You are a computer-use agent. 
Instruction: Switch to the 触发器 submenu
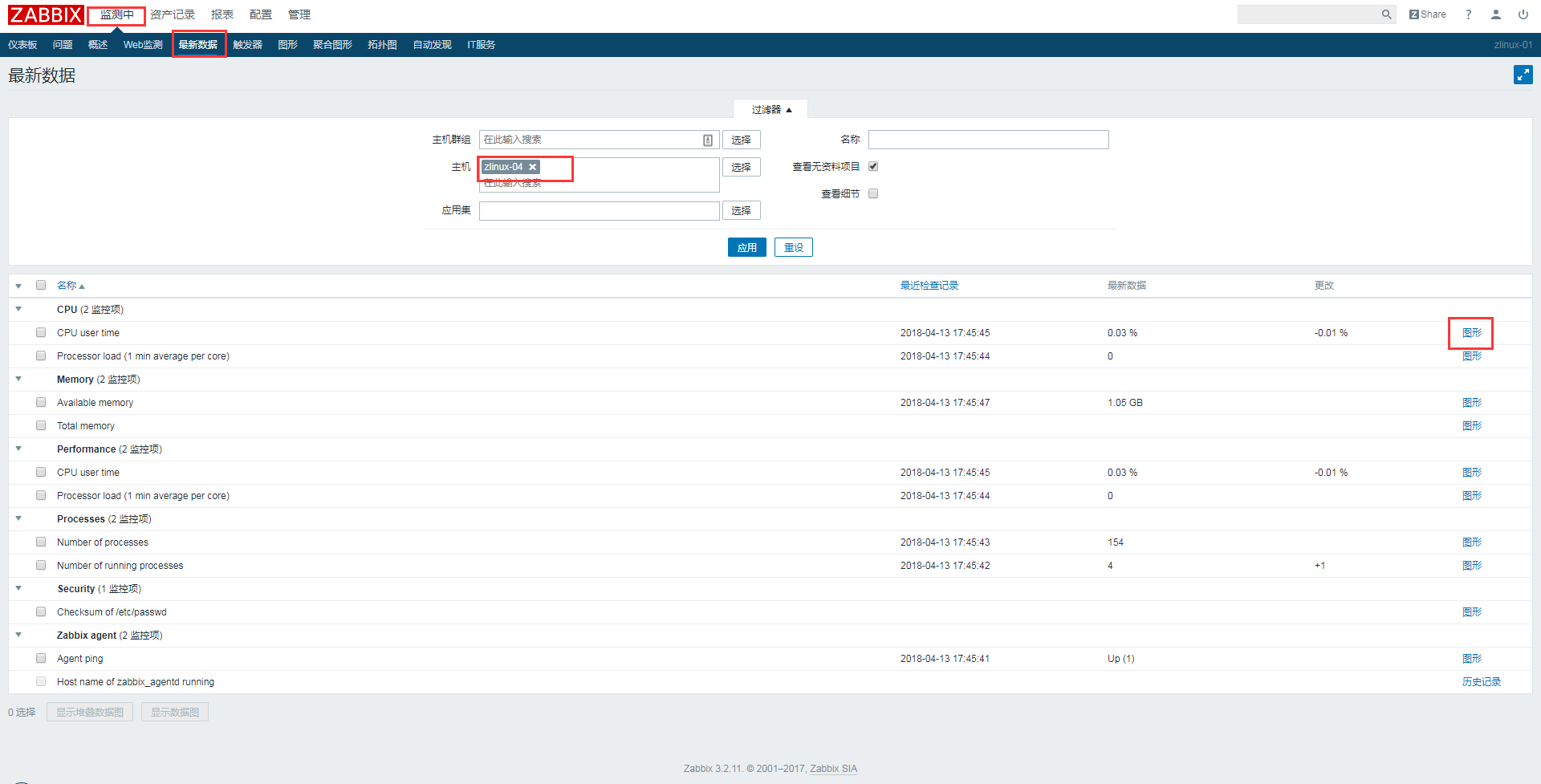pos(248,45)
